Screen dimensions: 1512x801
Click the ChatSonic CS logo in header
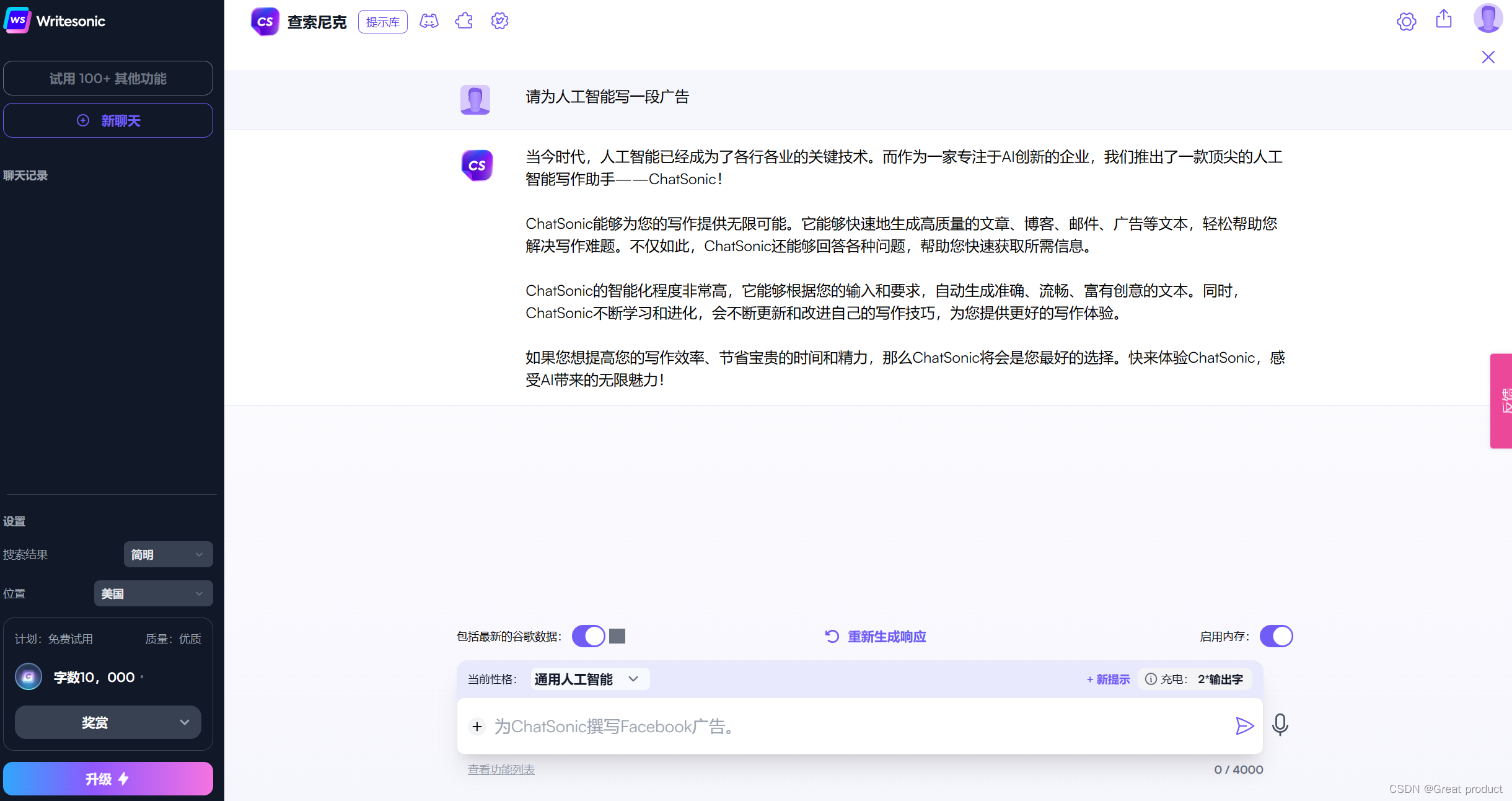click(x=265, y=22)
